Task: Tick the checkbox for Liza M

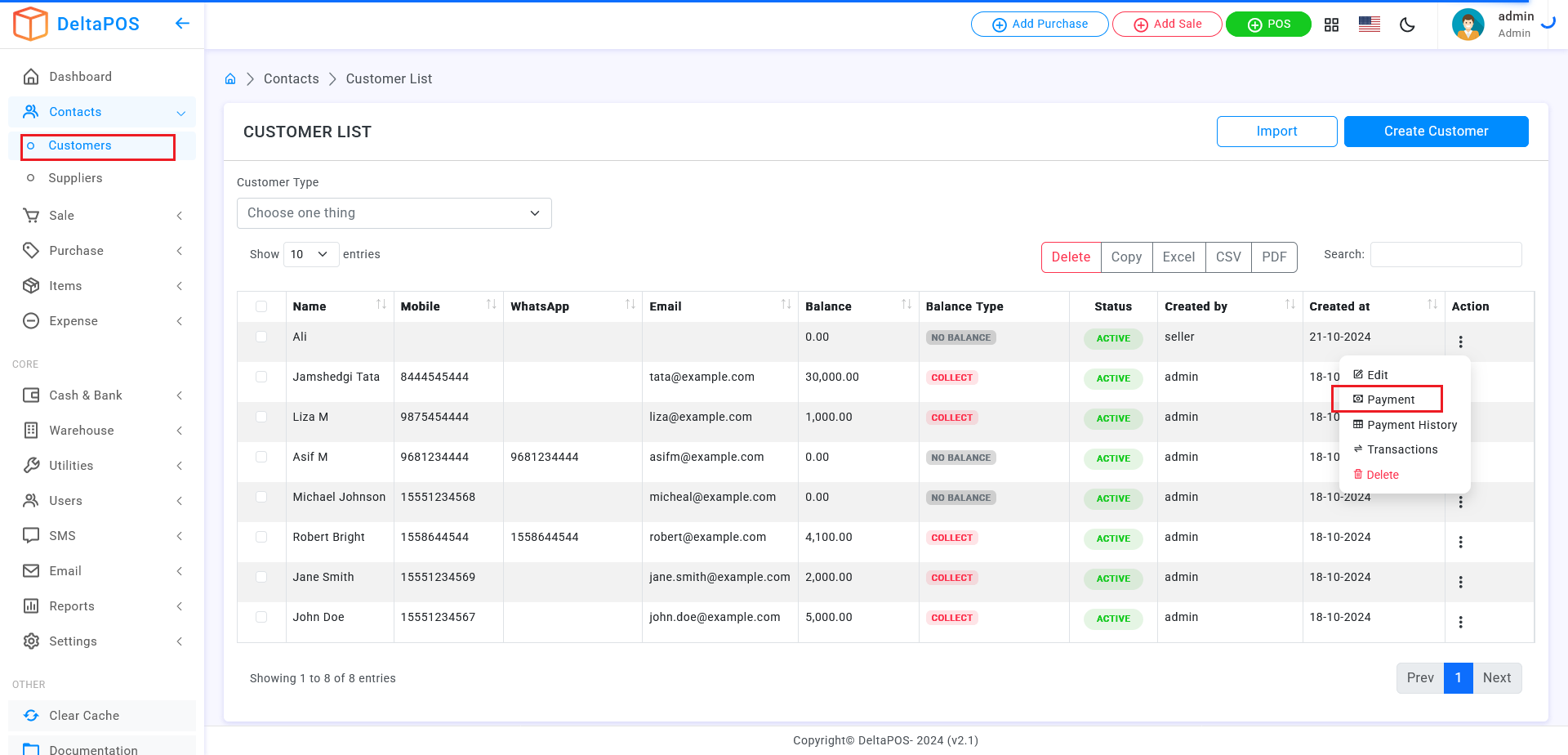Action: [x=261, y=417]
